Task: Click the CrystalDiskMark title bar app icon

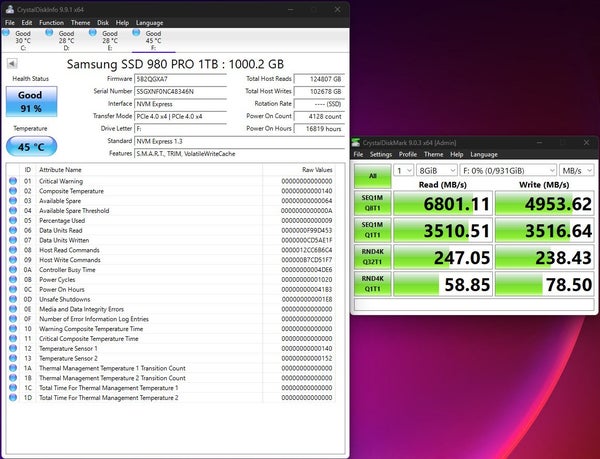Action: 356,143
